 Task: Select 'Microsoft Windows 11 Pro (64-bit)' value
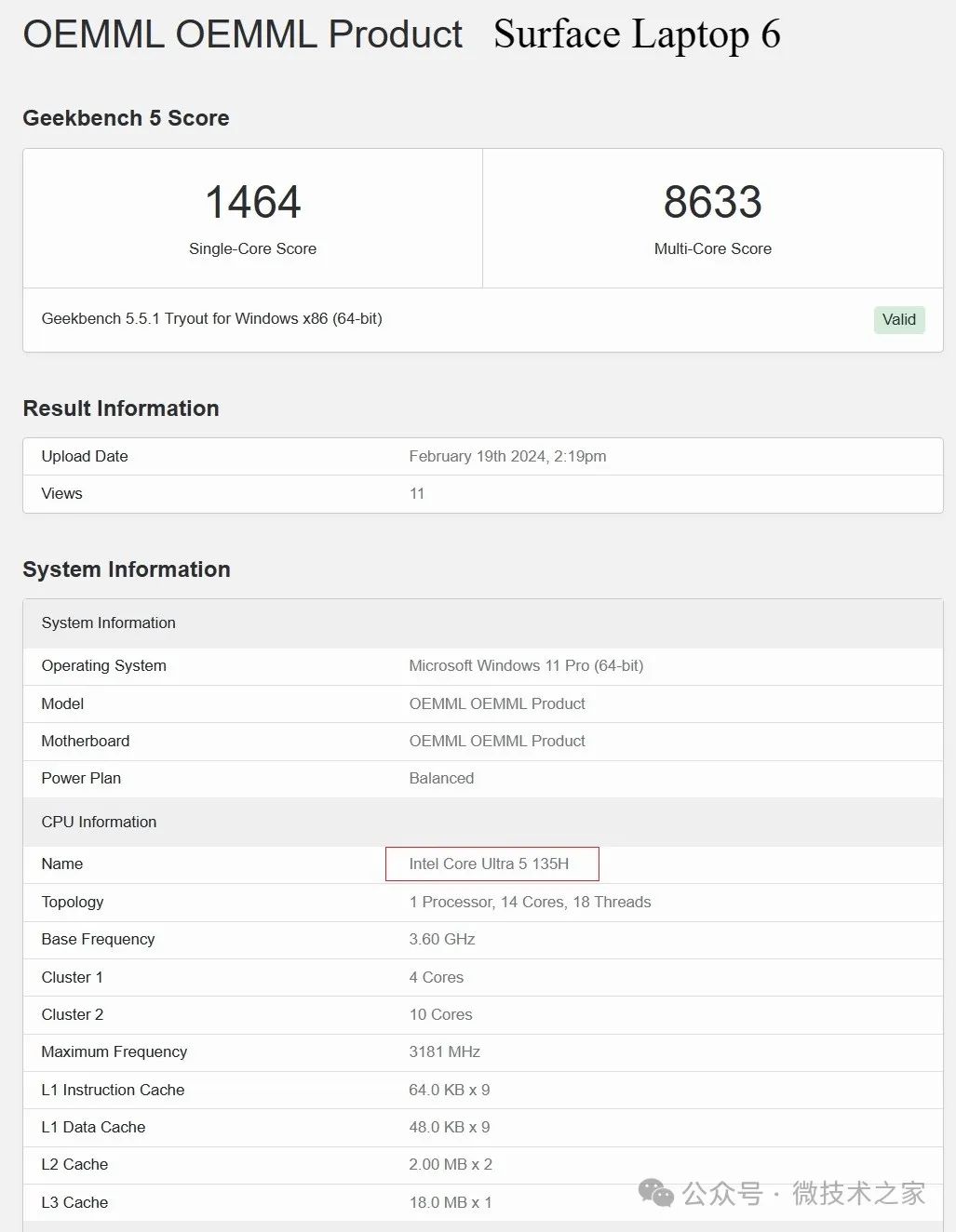(x=526, y=665)
